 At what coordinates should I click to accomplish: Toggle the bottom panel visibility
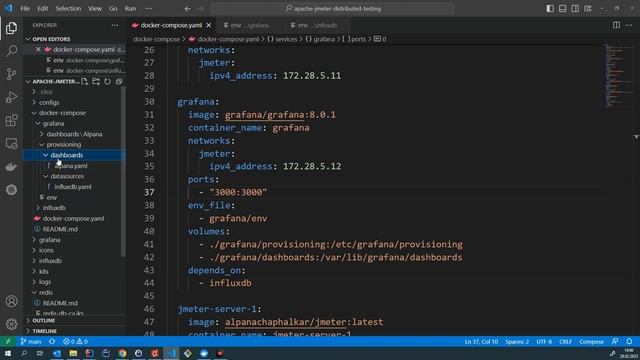click(x=562, y=9)
